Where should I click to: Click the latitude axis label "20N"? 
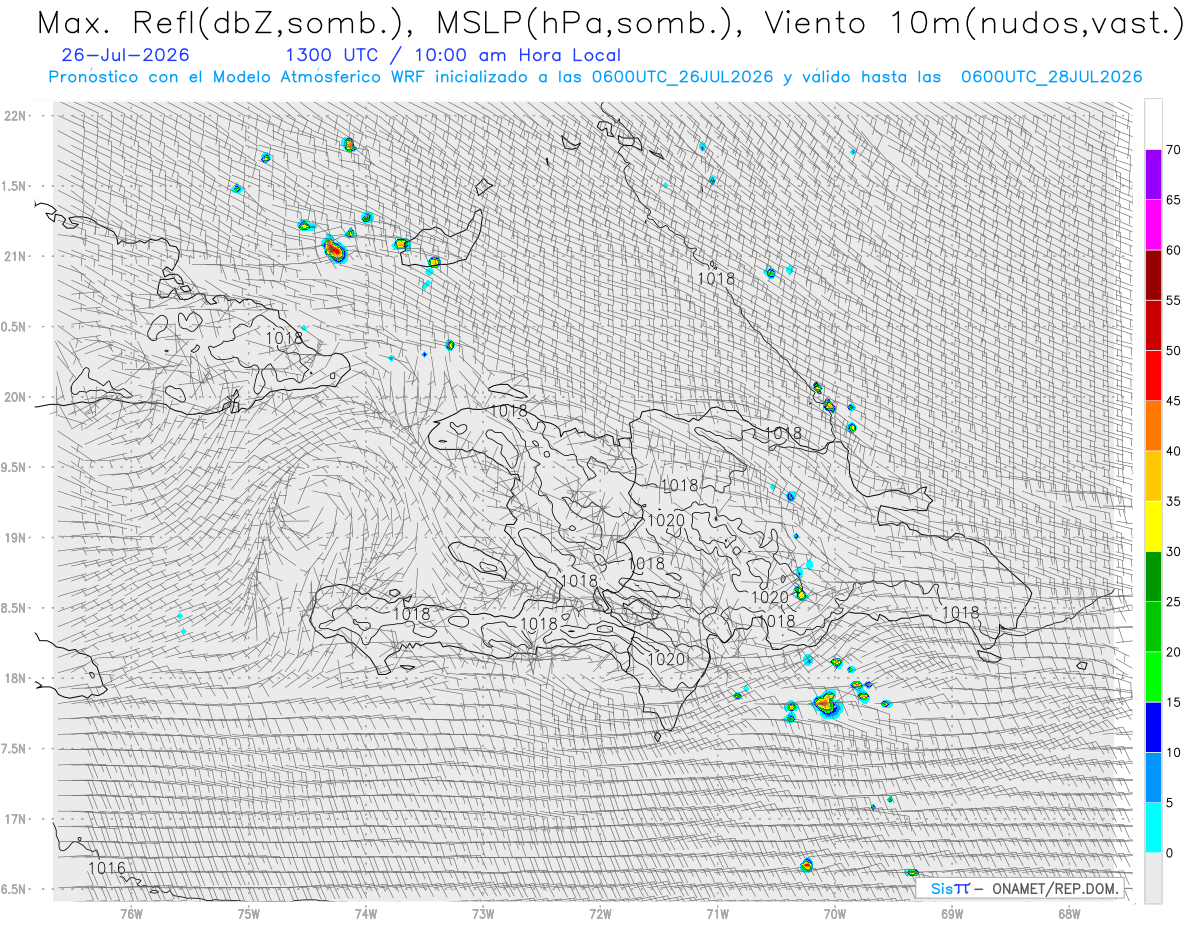coord(17,398)
